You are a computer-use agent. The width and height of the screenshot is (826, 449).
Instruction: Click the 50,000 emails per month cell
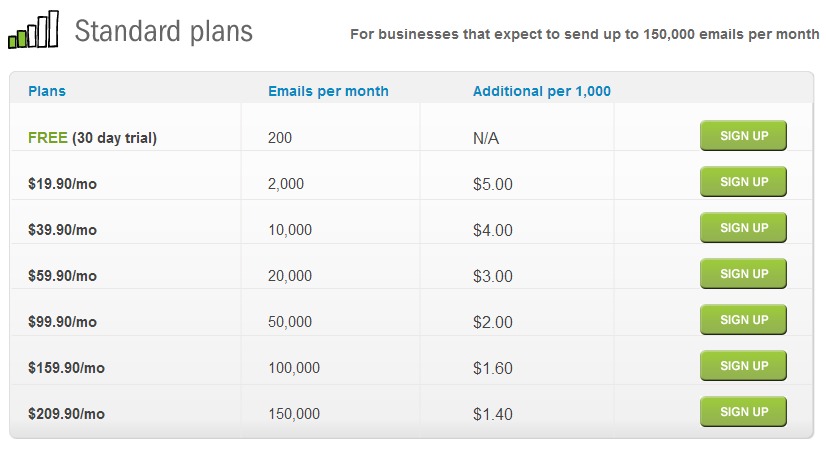coord(290,322)
